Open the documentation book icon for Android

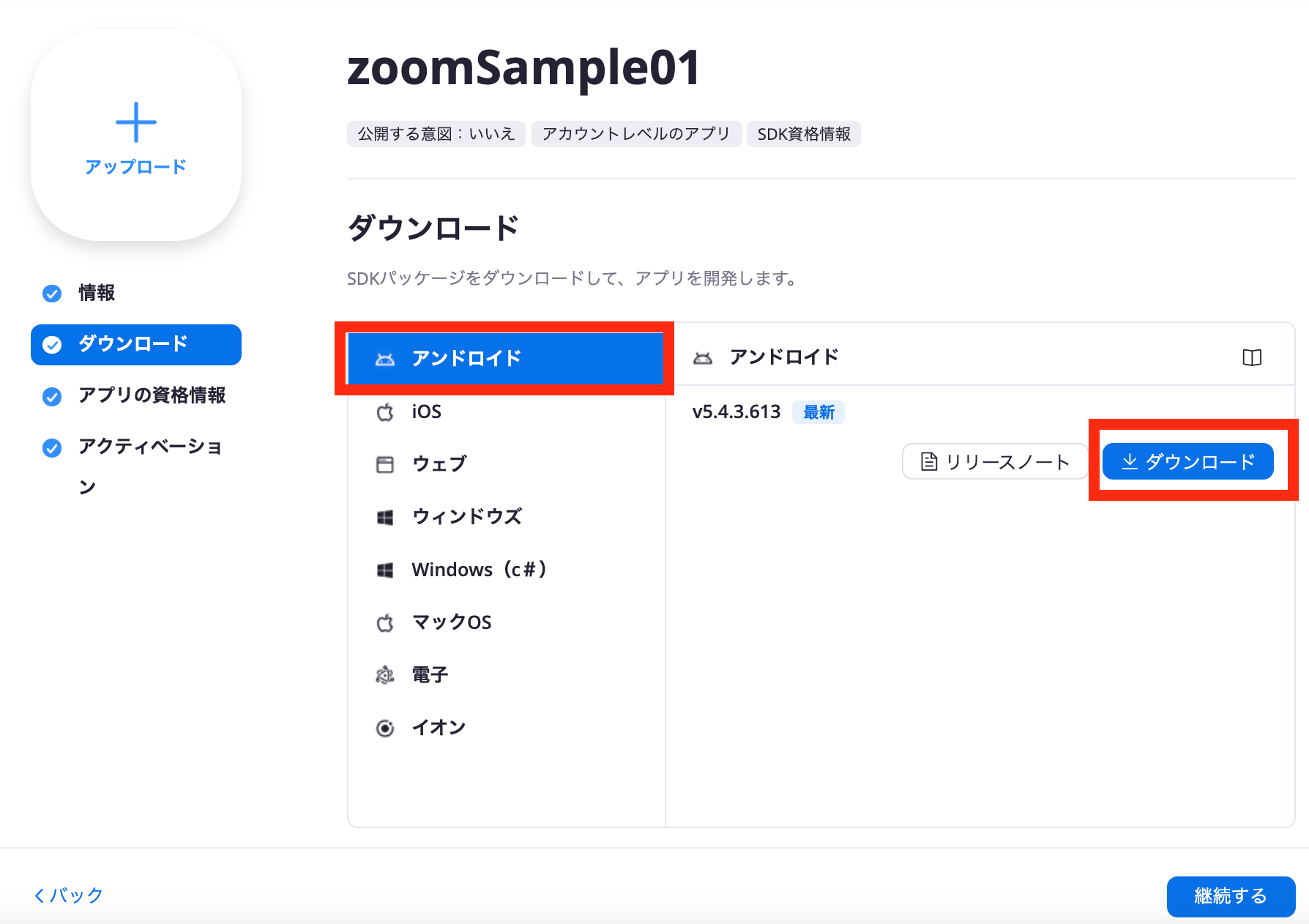coord(1252,357)
